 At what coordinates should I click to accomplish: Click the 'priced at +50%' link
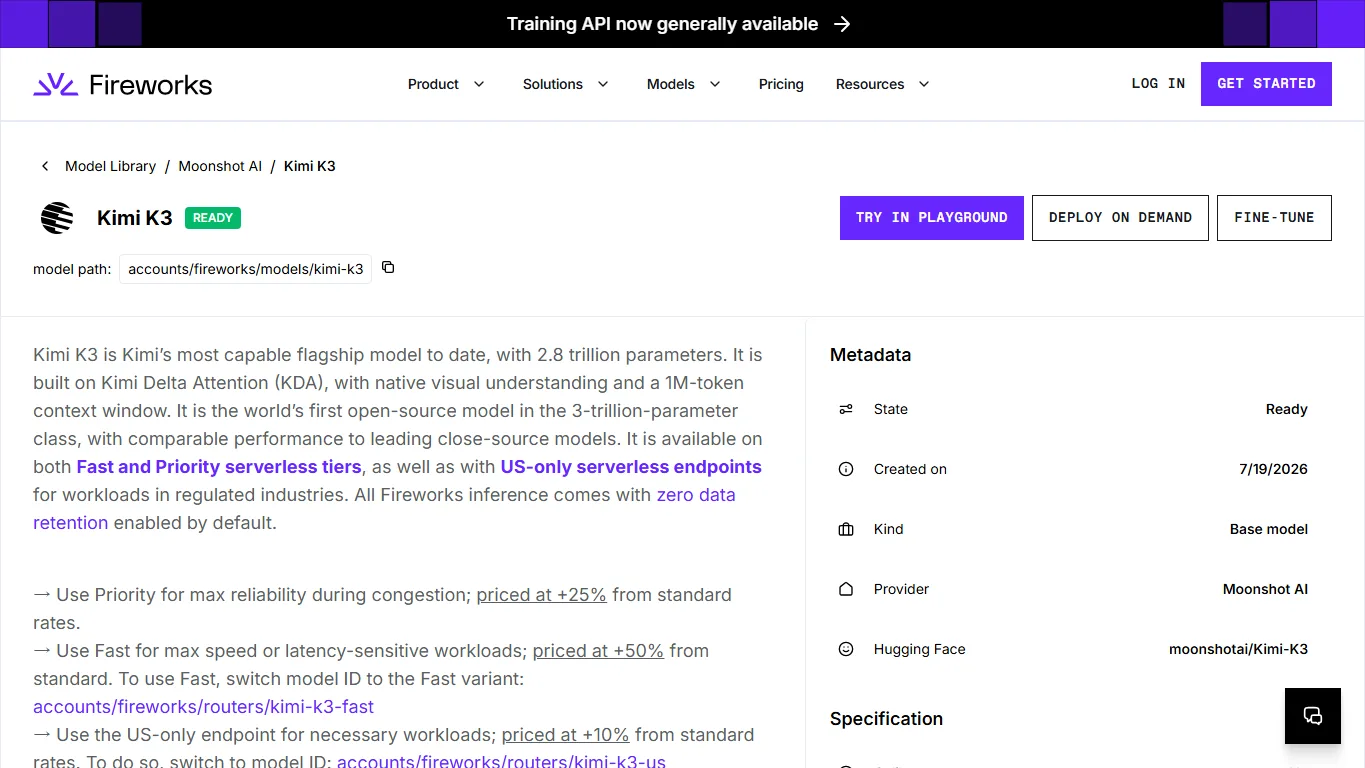point(598,651)
